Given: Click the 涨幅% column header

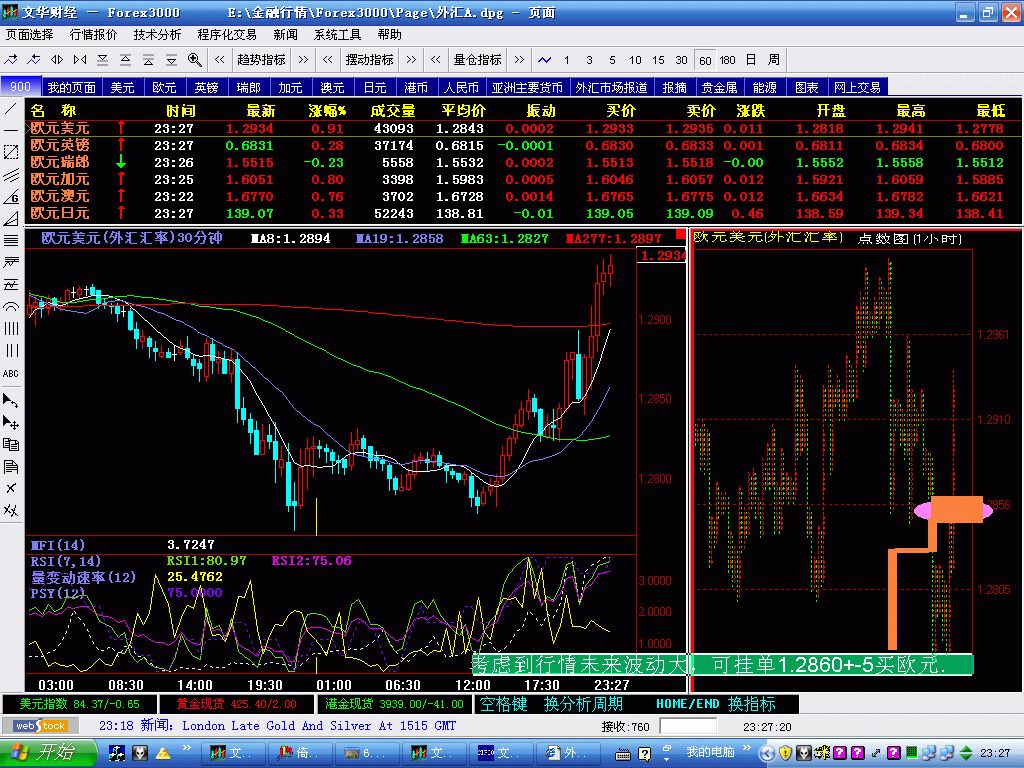Looking at the screenshot, I should [327, 111].
